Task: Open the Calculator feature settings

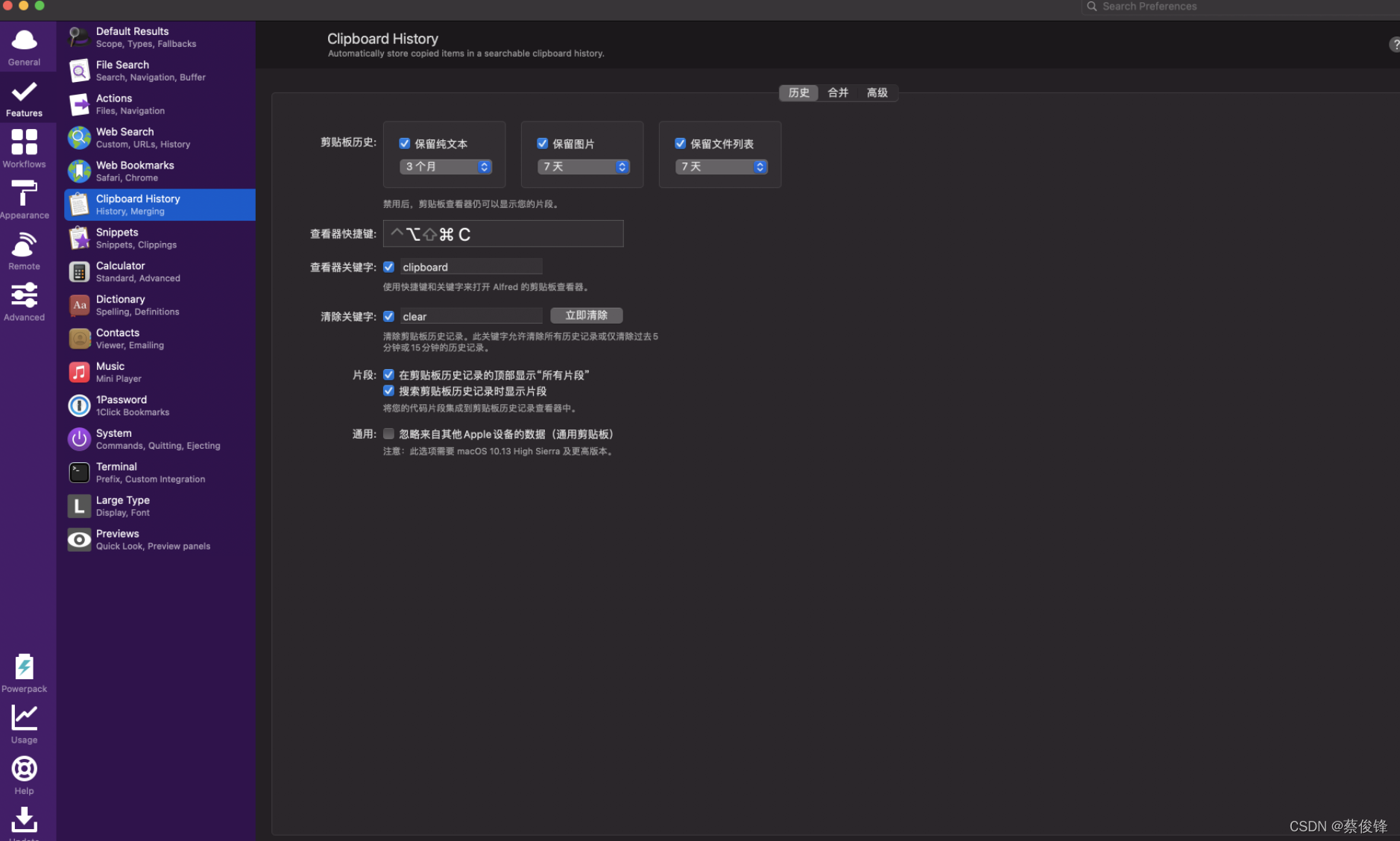Action: (157, 271)
